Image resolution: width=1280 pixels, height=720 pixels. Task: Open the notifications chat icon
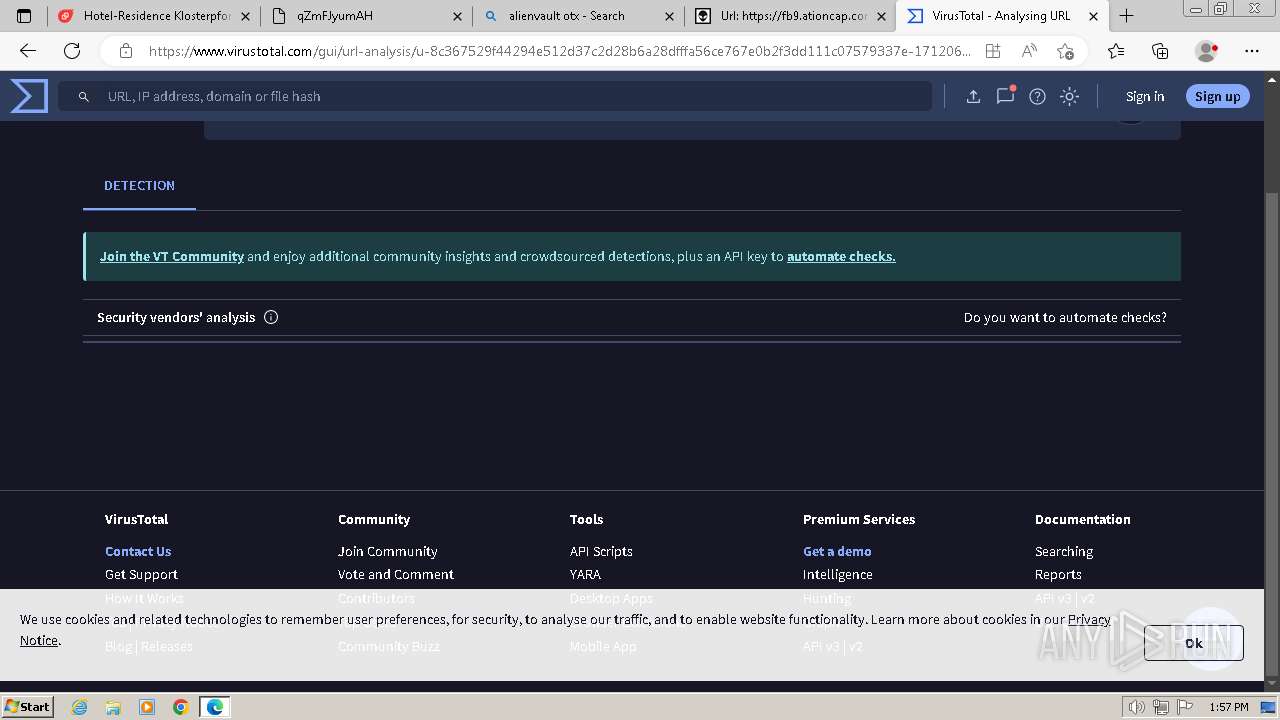pyautogui.click(x=1005, y=96)
